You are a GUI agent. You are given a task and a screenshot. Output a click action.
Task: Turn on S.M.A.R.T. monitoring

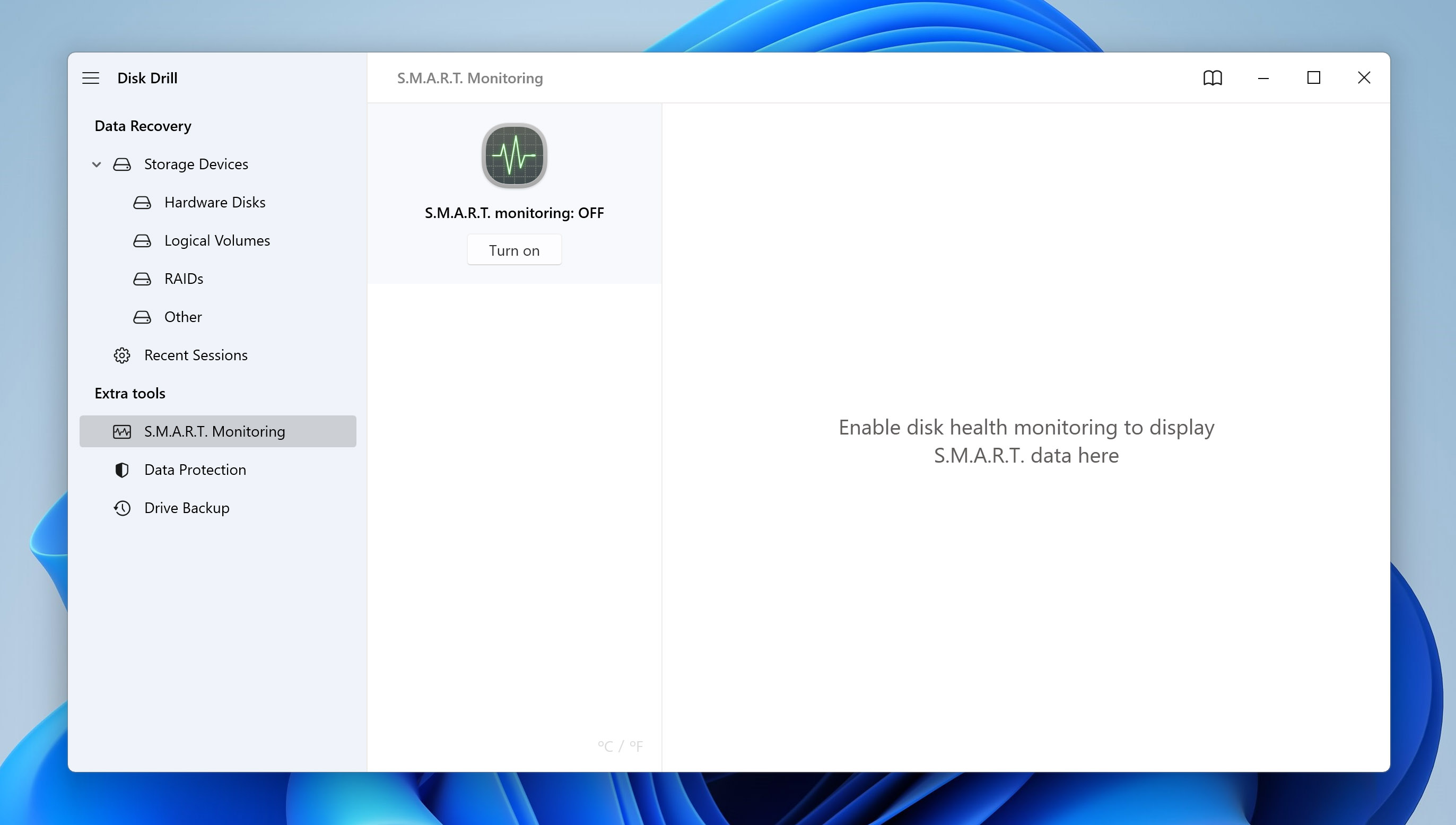[514, 250]
